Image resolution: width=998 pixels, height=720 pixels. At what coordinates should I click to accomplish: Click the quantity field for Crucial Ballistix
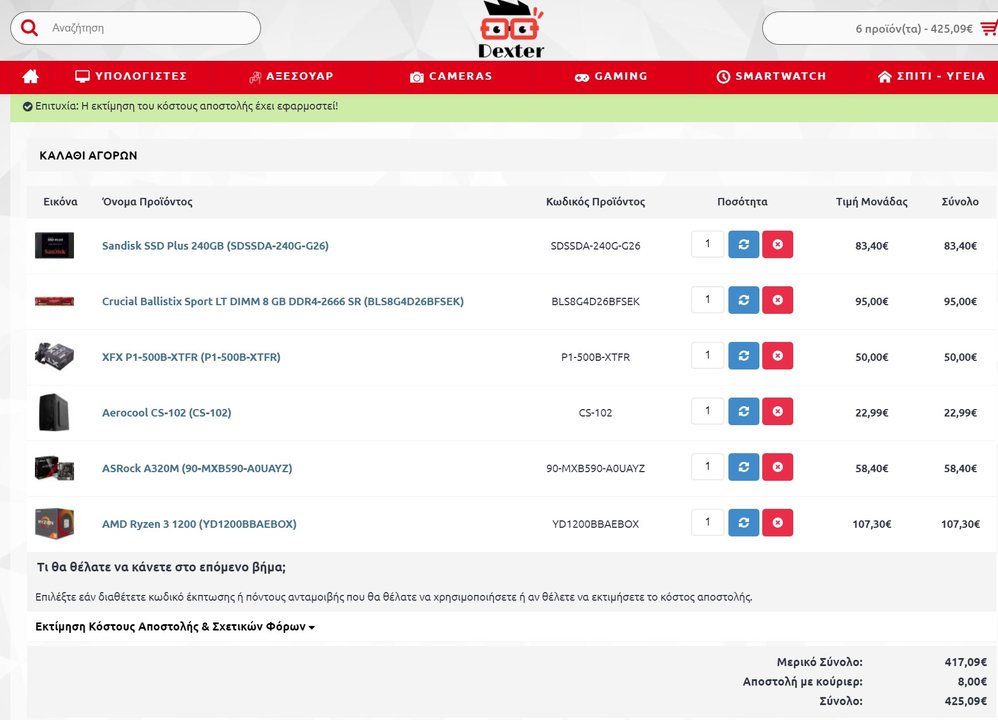coord(708,300)
